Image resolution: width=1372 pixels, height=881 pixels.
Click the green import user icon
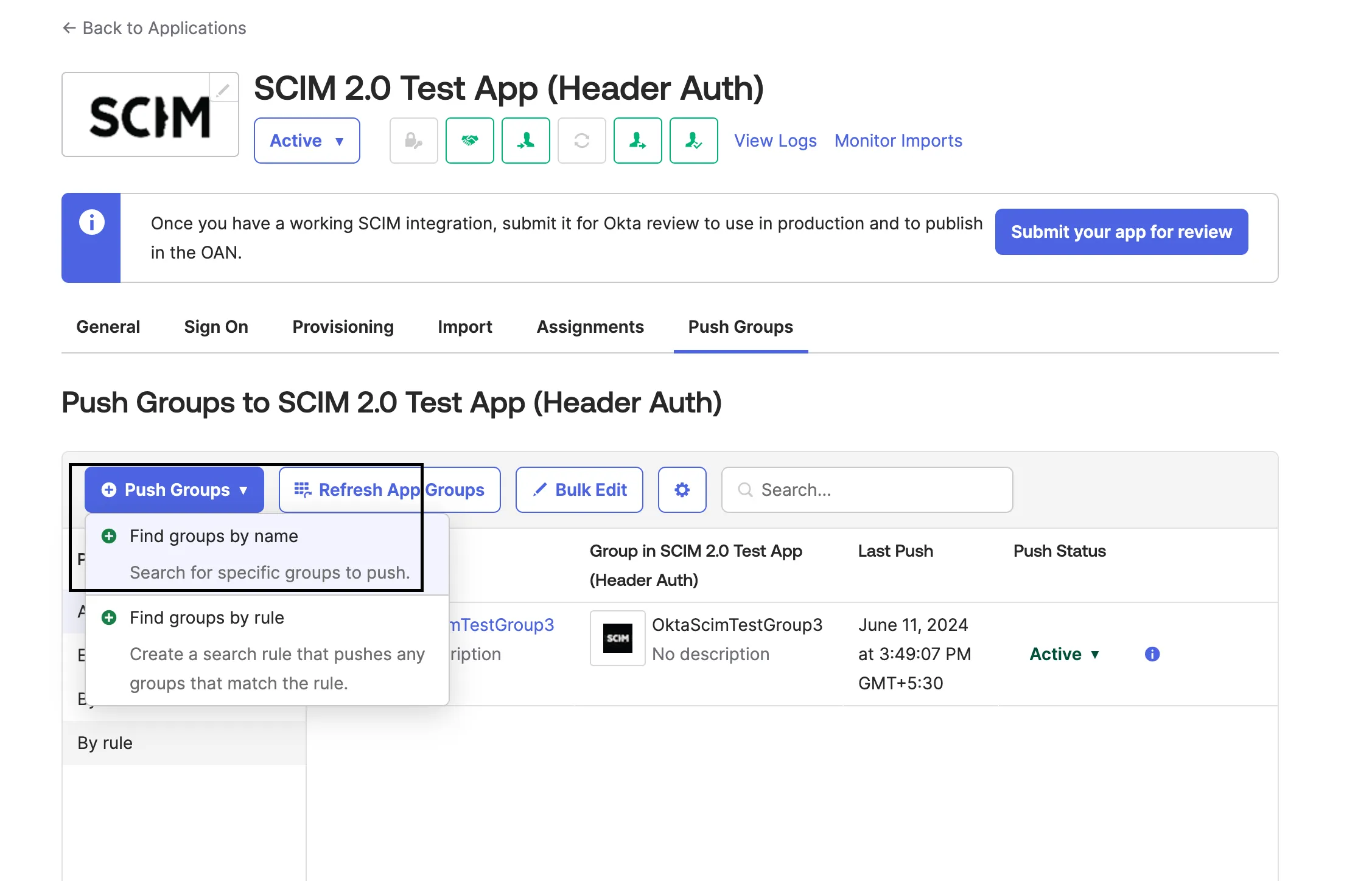tap(526, 141)
